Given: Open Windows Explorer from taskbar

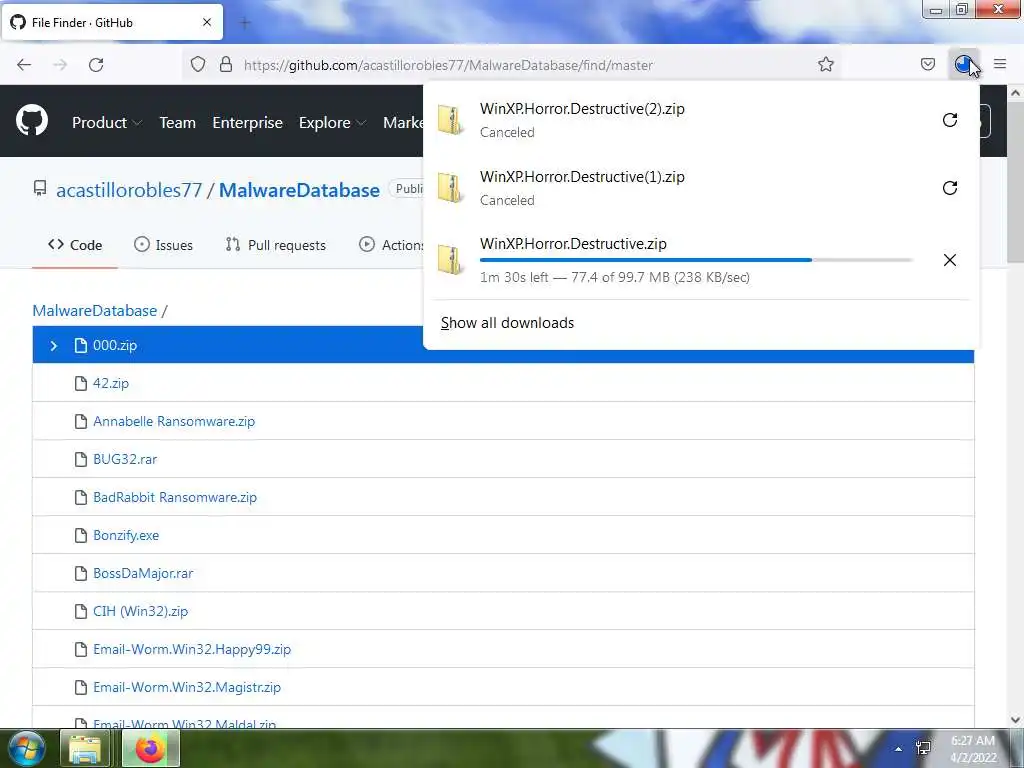Looking at the screenshot, I should [x=85, y=748].
